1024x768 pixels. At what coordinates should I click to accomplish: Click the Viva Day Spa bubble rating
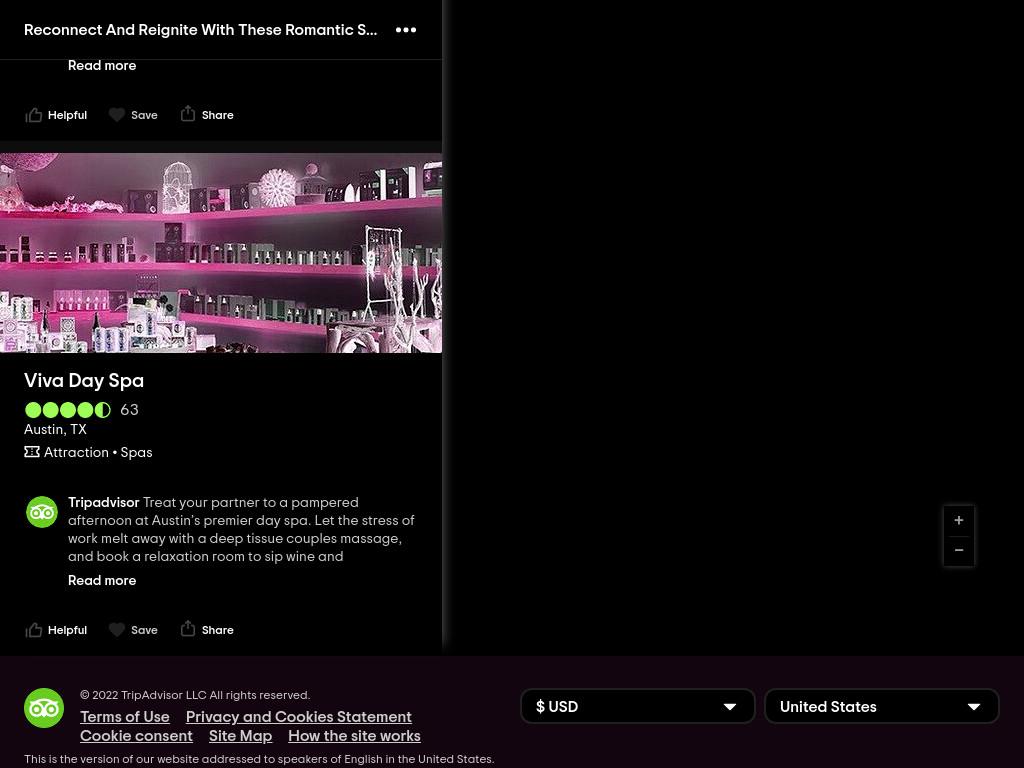[x=68, y=410]
